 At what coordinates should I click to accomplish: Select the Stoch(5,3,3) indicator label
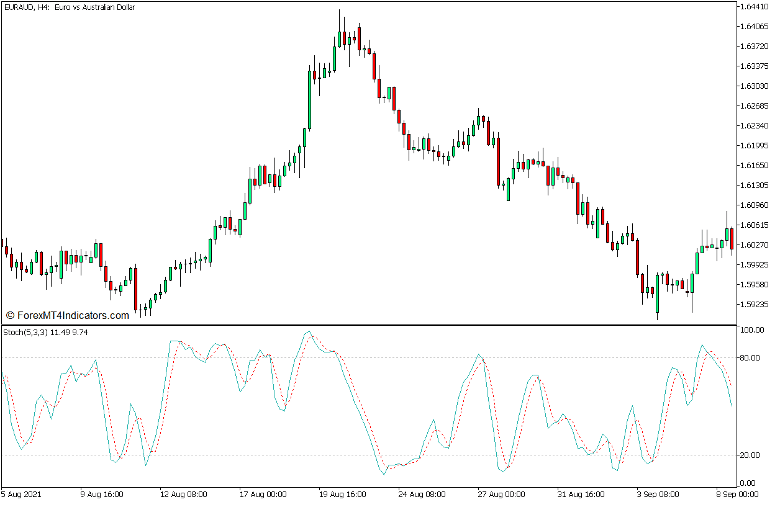tap(47, 331)
